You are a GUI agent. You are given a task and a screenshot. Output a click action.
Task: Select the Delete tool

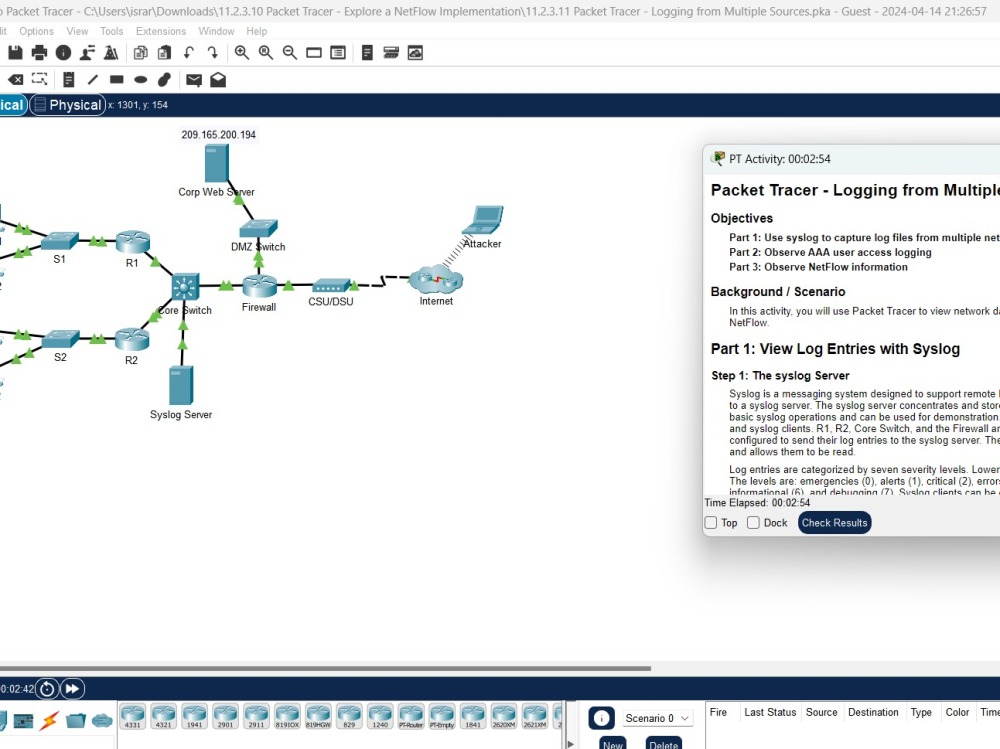coord(15,79)
